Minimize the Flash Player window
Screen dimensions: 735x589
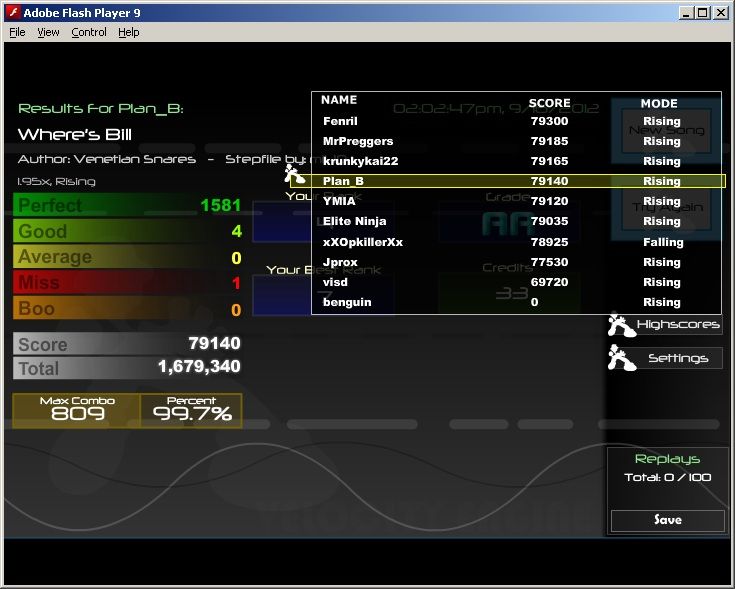point(686,12)
